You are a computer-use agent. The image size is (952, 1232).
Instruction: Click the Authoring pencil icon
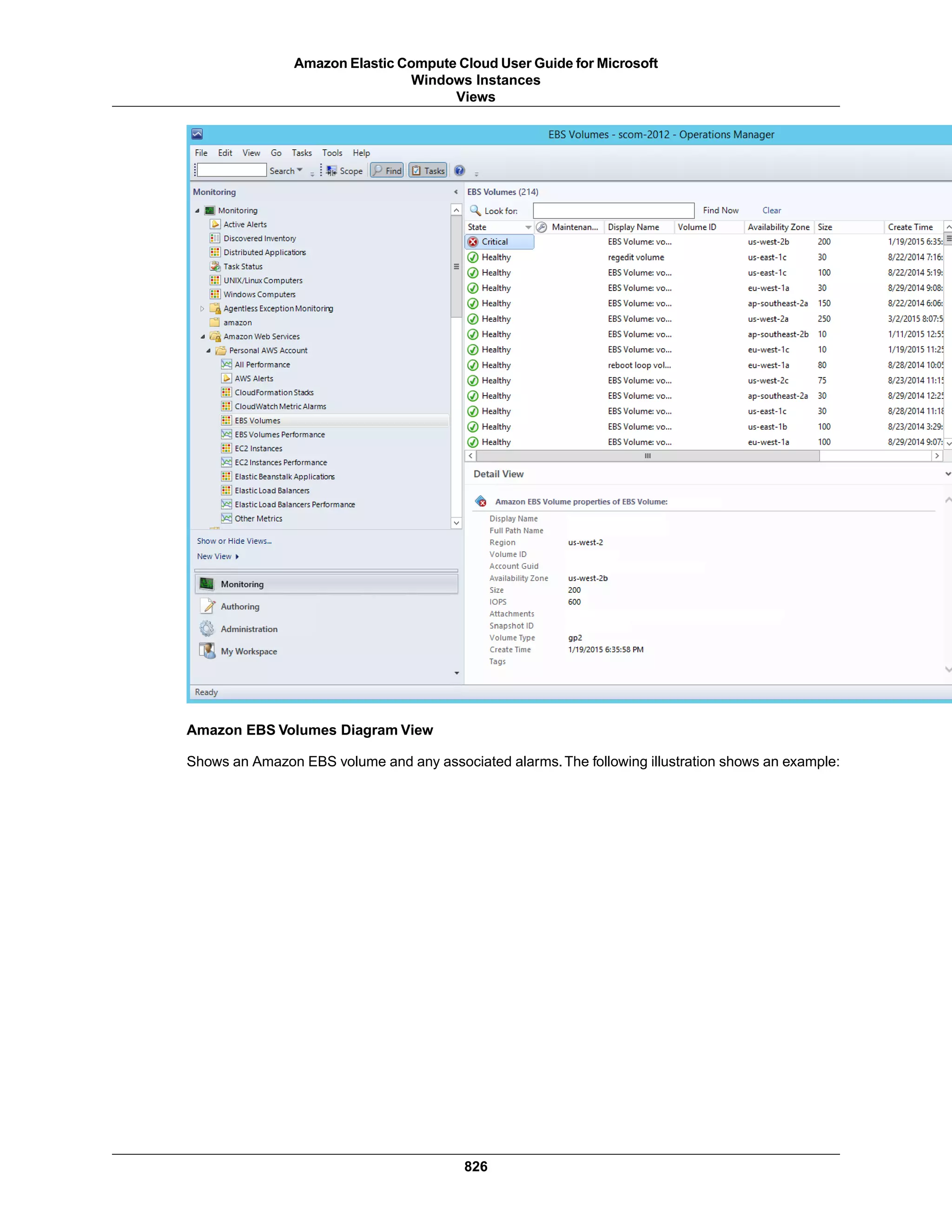(x=208, y=606)
